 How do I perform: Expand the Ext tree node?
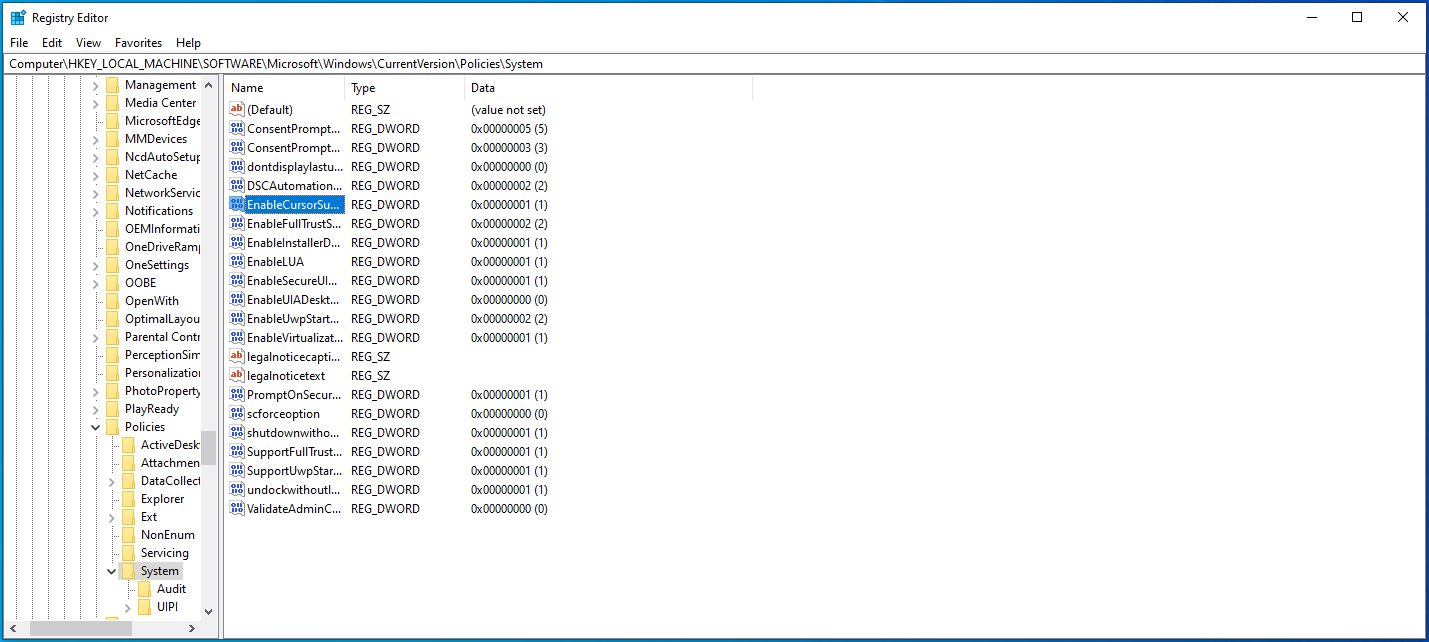click(112, 517)
